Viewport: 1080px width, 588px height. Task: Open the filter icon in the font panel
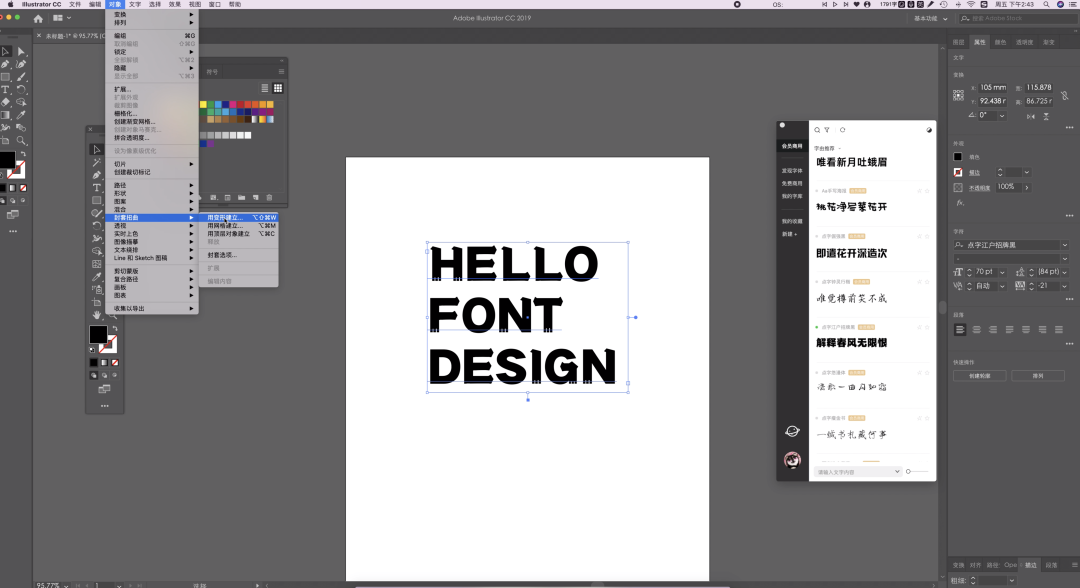827,130
